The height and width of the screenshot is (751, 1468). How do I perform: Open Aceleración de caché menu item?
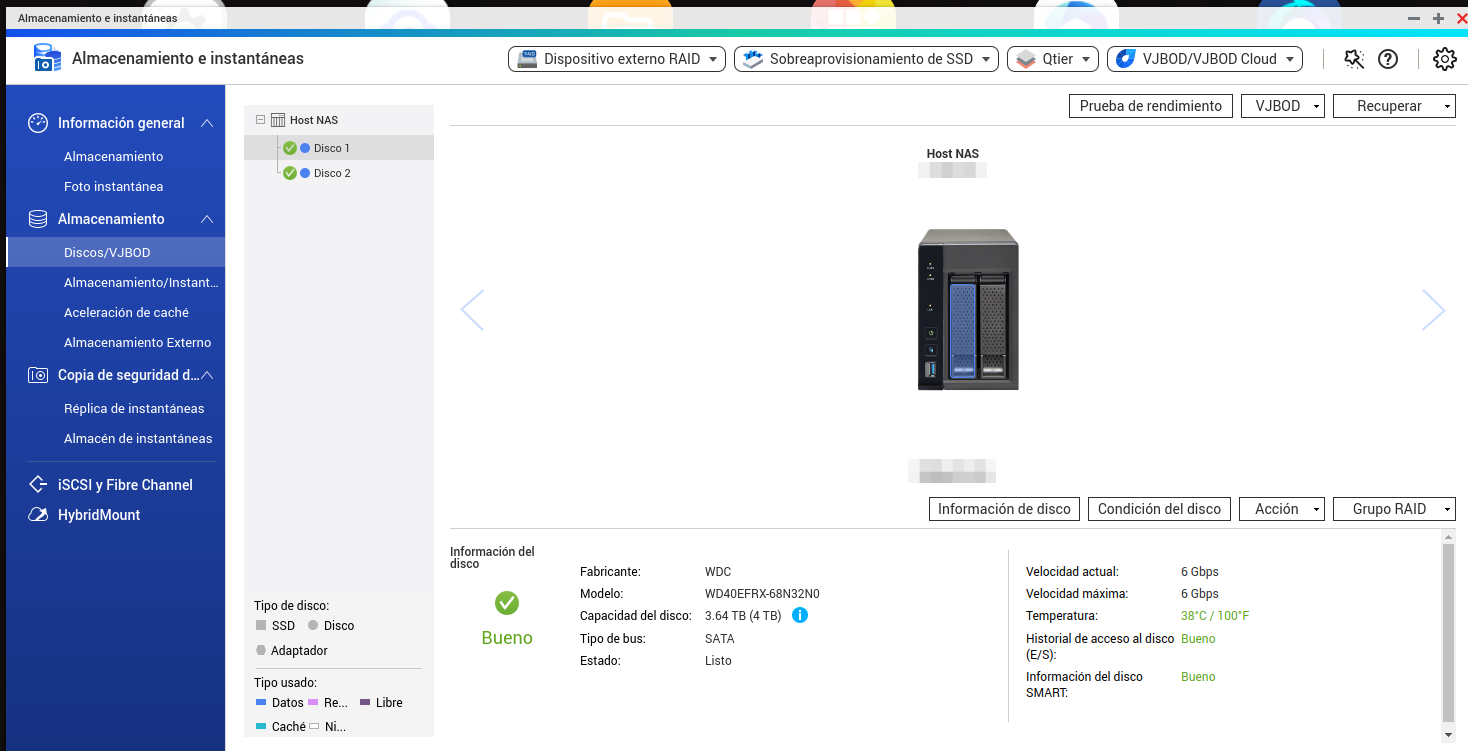tap(126, 313)
